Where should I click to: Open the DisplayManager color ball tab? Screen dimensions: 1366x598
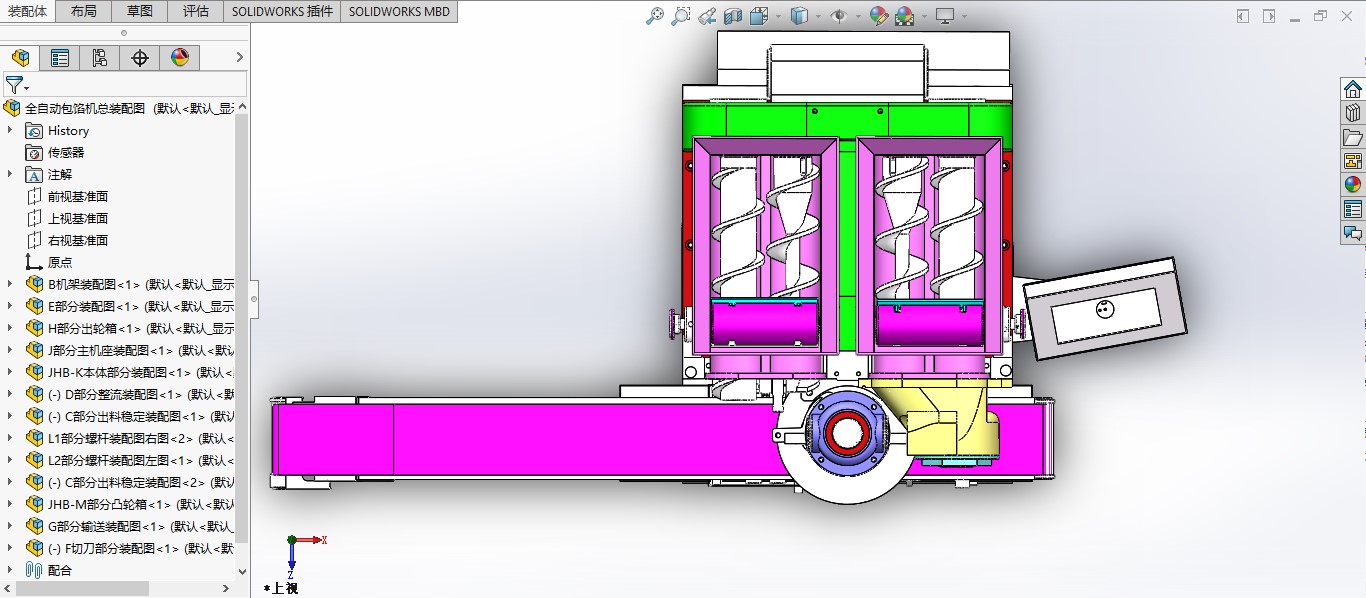click(180, 58)
